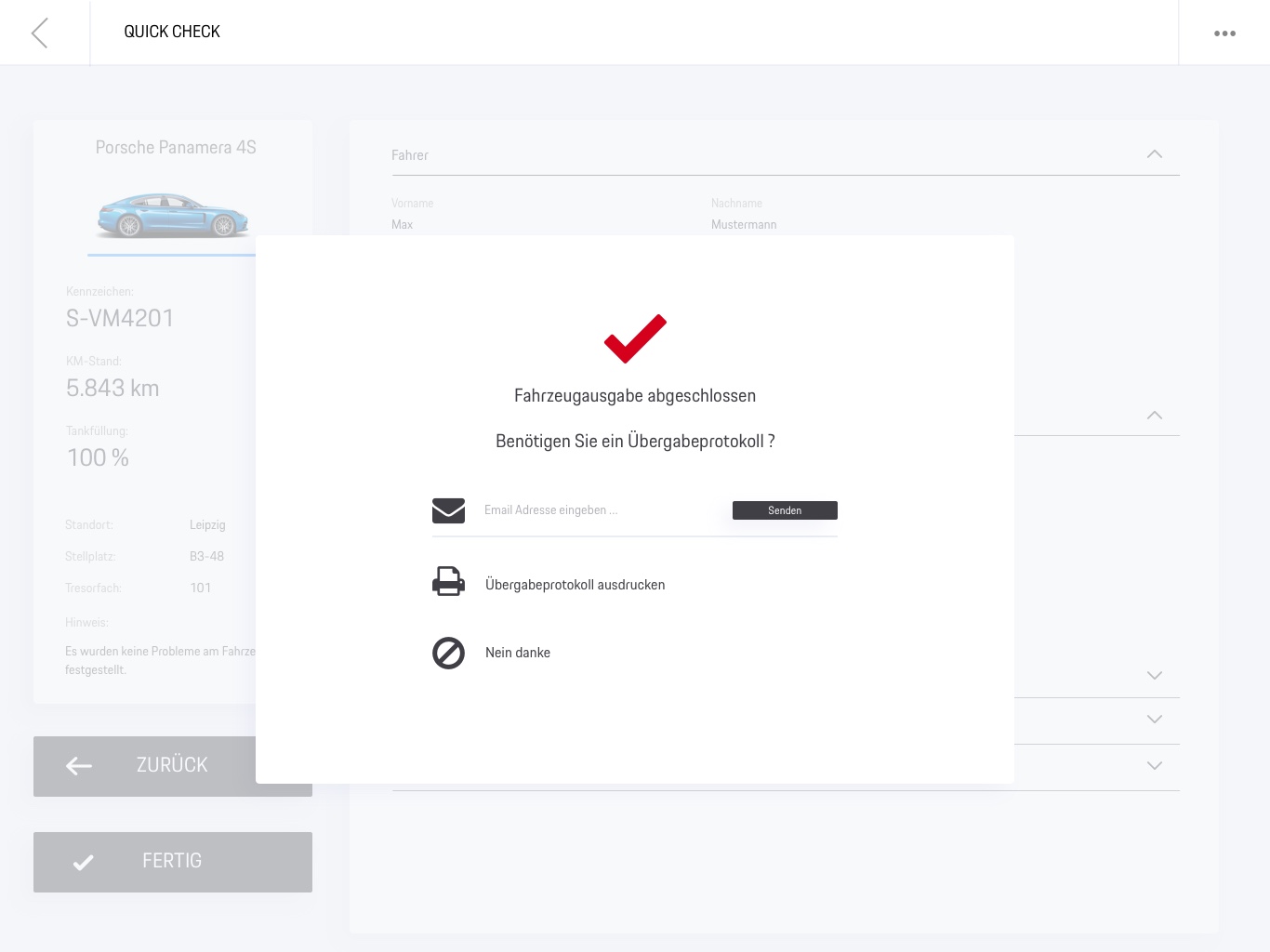Click the white checkmark icon on FERTIG
1270x952 pixels.
(84, 863)
